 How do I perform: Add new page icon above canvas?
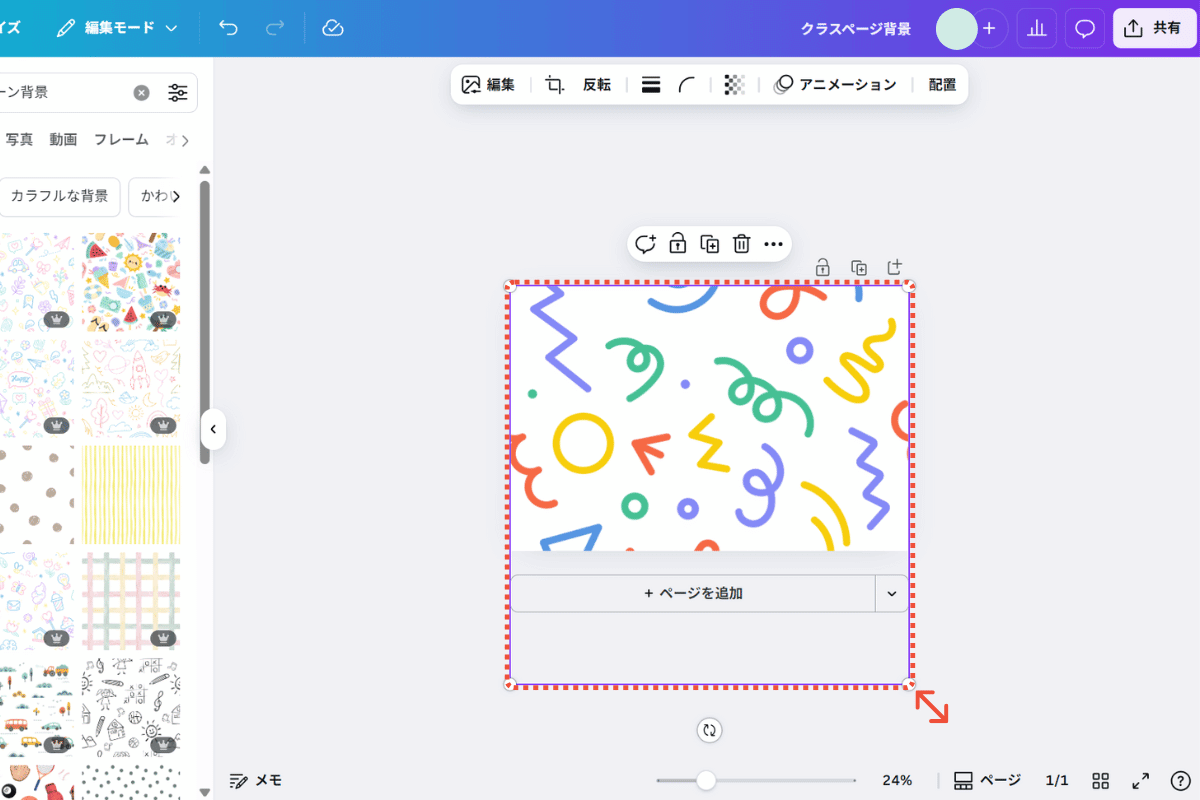895,267
